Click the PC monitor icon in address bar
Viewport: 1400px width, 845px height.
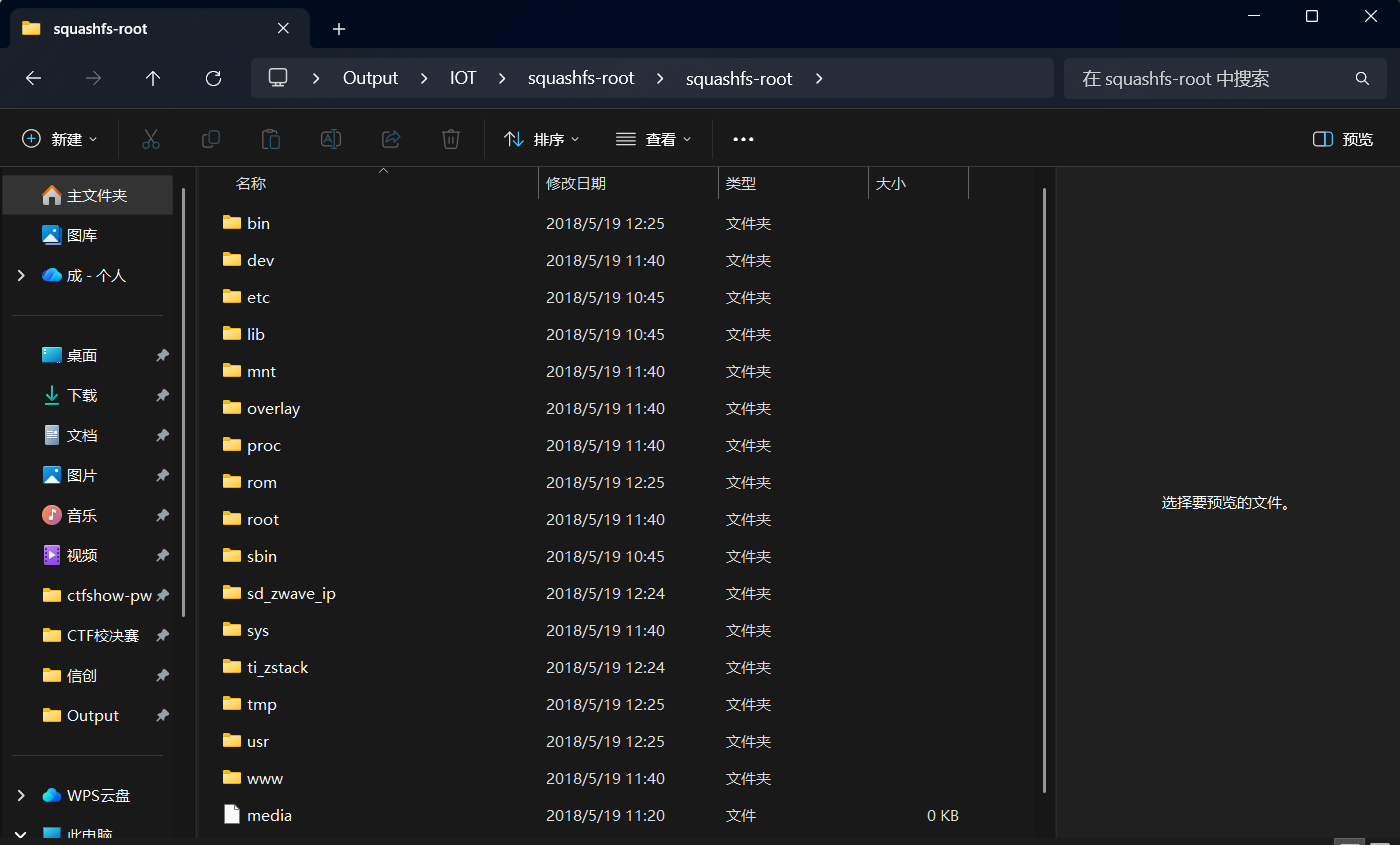coord(278,78)
